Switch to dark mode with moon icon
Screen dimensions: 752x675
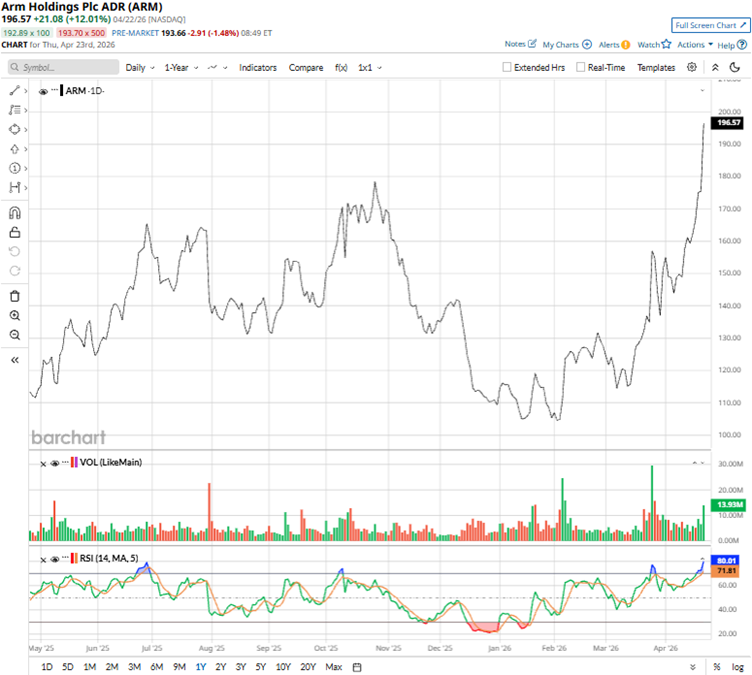(x=734, y=67)
